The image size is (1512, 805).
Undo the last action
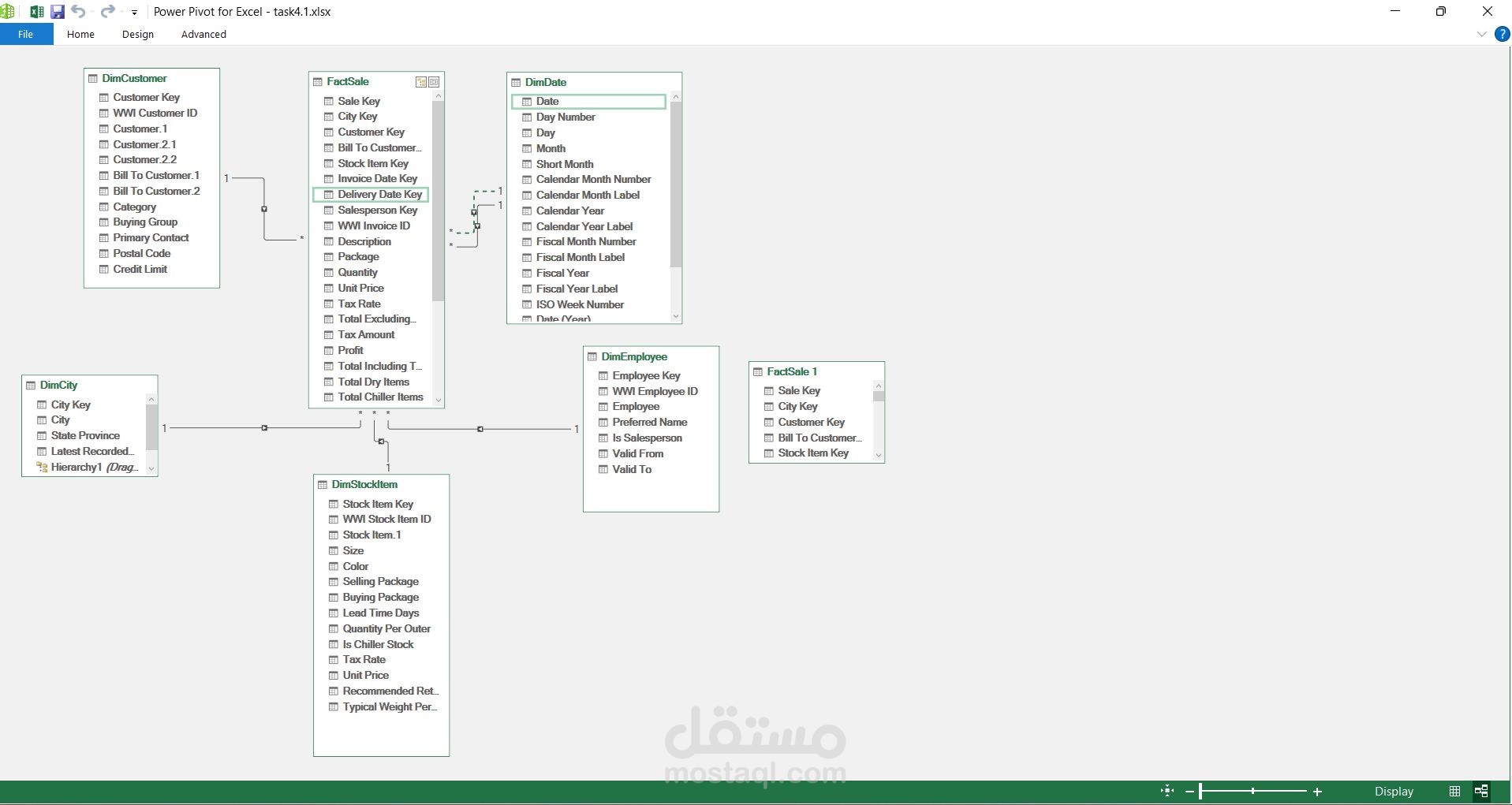pos(77,11)
